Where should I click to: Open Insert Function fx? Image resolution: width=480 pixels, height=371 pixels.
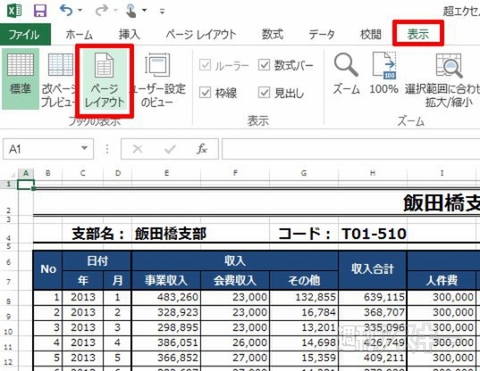[x=202, y=149]
